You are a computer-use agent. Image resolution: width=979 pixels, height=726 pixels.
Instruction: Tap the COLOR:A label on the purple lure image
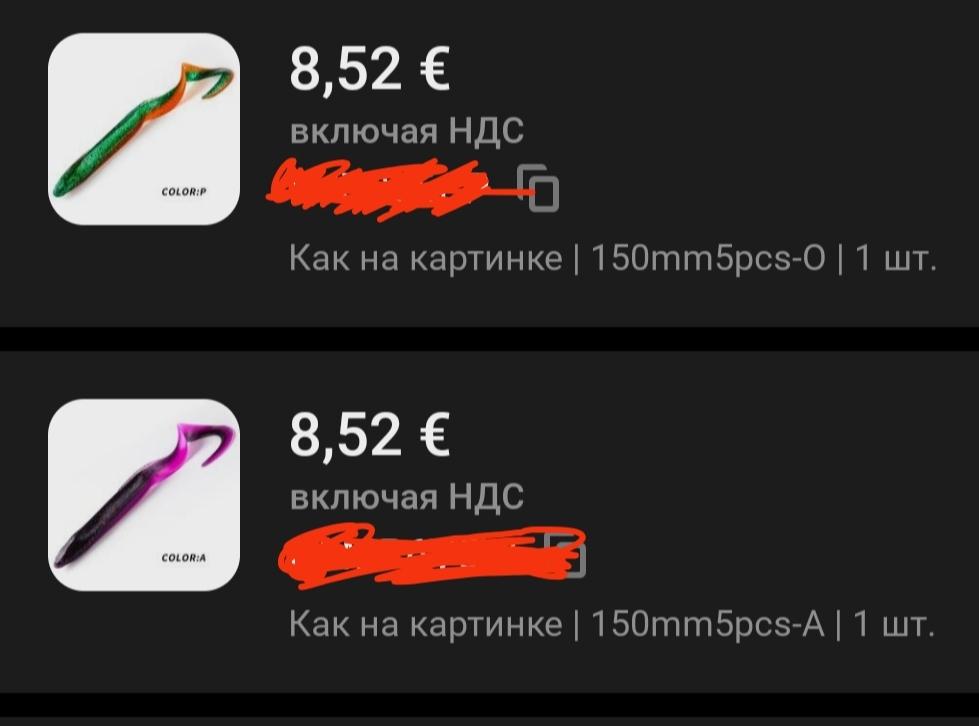184,557
